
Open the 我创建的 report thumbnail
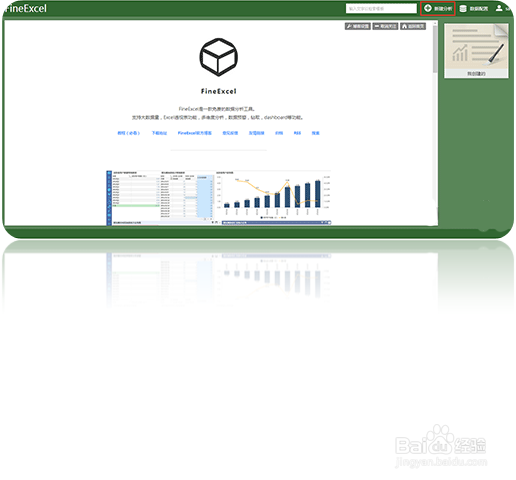(476, 51)
